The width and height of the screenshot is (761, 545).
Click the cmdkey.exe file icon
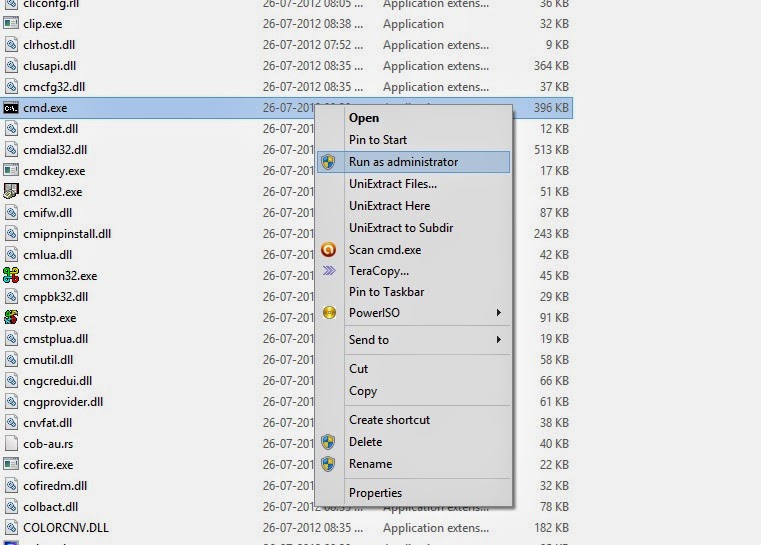(x=11, y=171)
